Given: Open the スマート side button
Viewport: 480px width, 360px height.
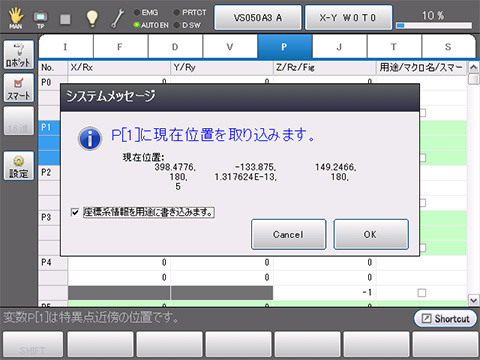Looking at the screenshot, I should coord(19,88).
